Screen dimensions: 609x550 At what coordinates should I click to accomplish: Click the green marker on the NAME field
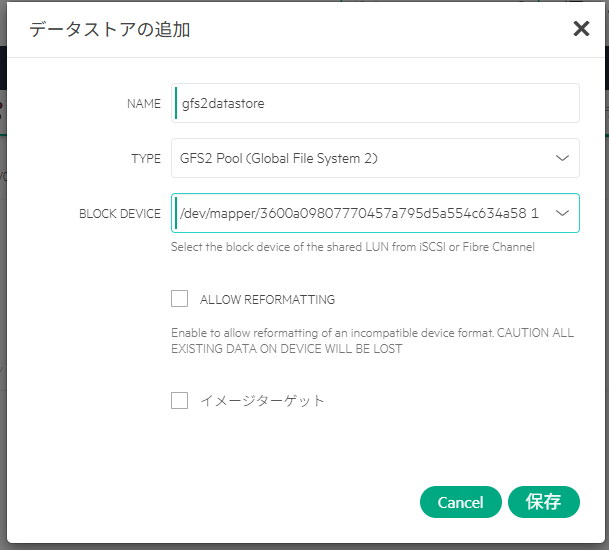click(x=175, y=103)
